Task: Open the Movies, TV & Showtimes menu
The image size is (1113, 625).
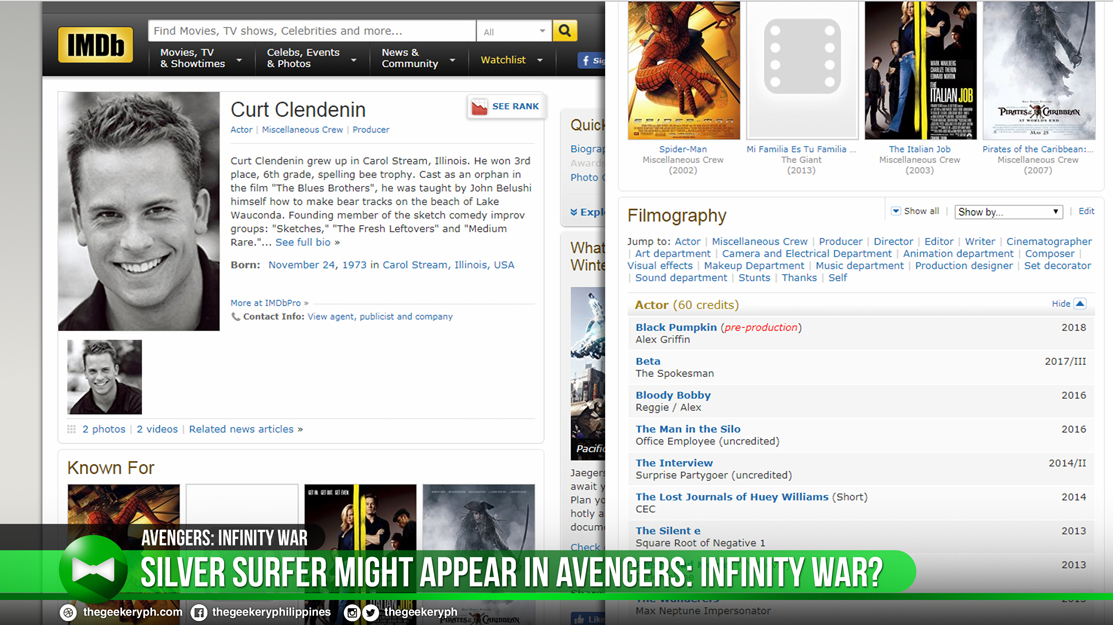Action: [x=201, y=58]
